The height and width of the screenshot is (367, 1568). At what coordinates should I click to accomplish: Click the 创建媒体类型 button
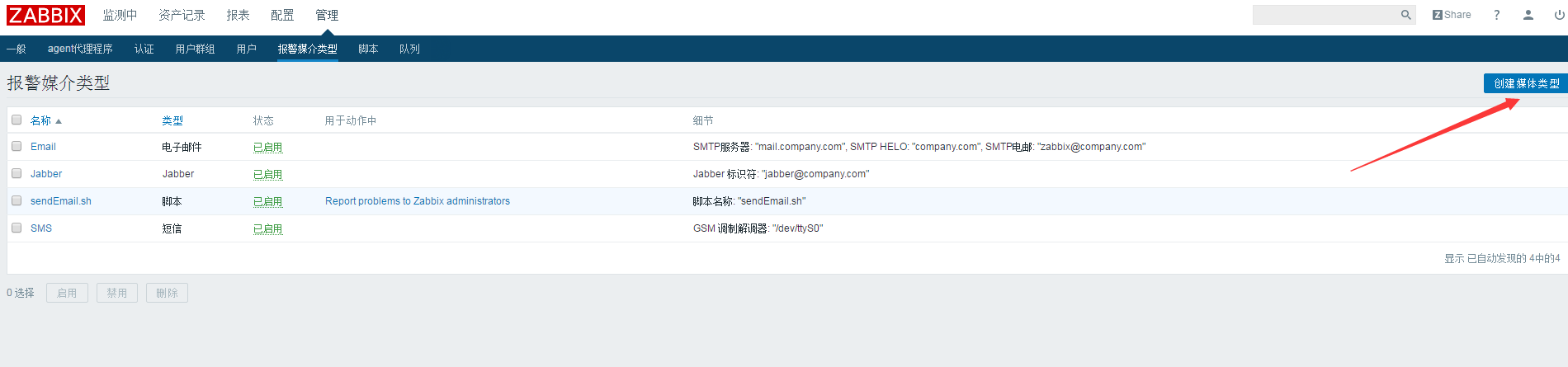pyautogui.click(x=1526, y=83)
